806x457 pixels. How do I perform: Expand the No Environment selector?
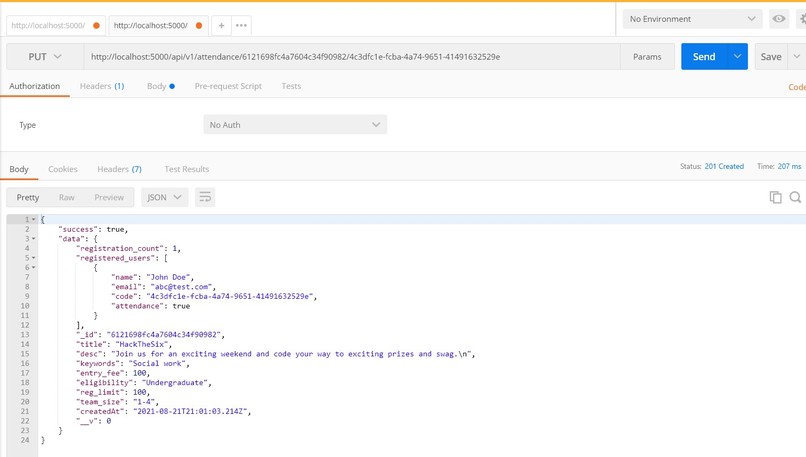pyautogui.click(x=692, y=19)
